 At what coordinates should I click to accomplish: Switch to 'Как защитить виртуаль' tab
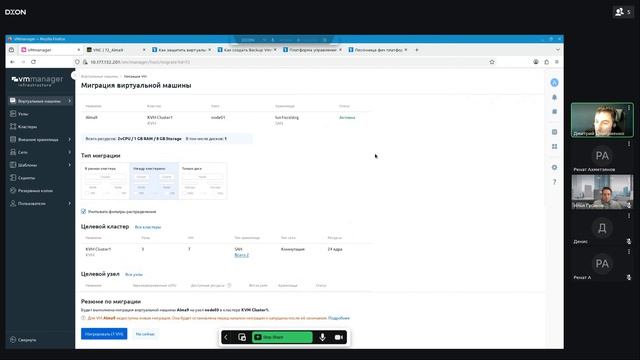(x=181, y=50)
